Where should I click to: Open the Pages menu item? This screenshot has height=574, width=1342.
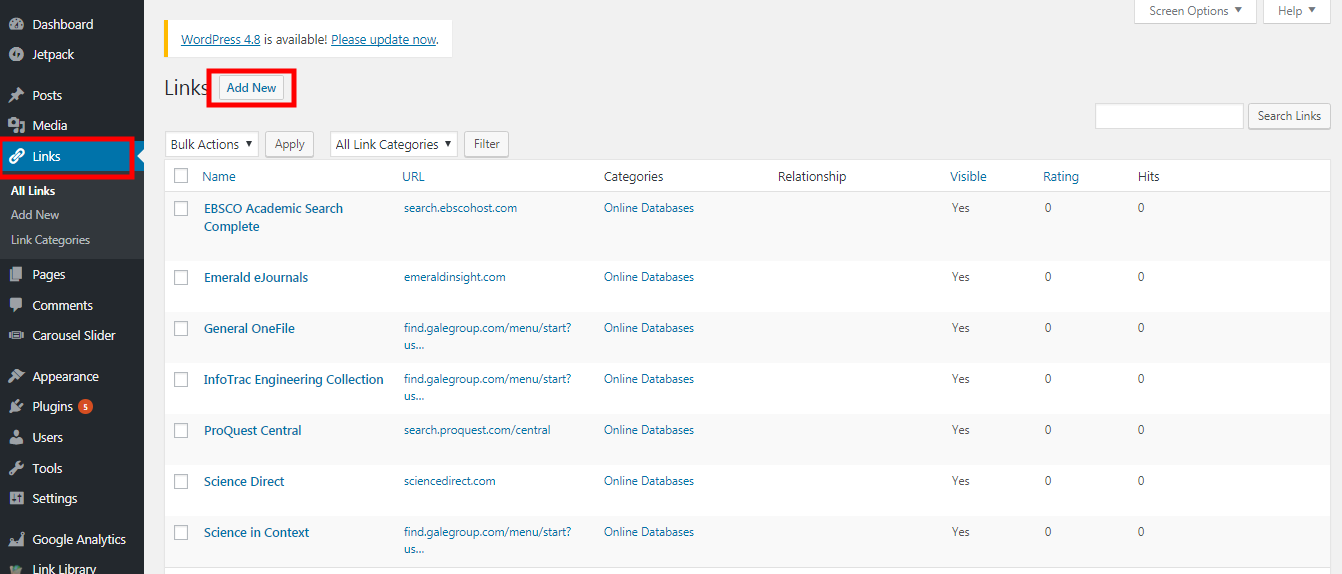pyautogui.click(x=48, y=274)
